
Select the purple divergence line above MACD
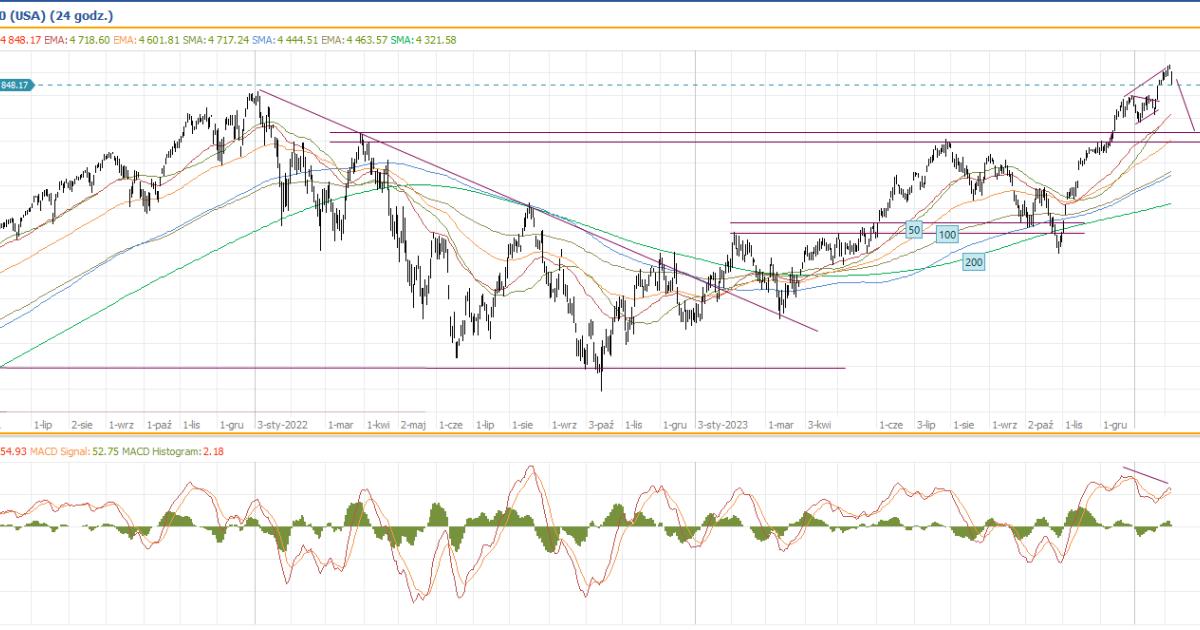coord(1145,476)
